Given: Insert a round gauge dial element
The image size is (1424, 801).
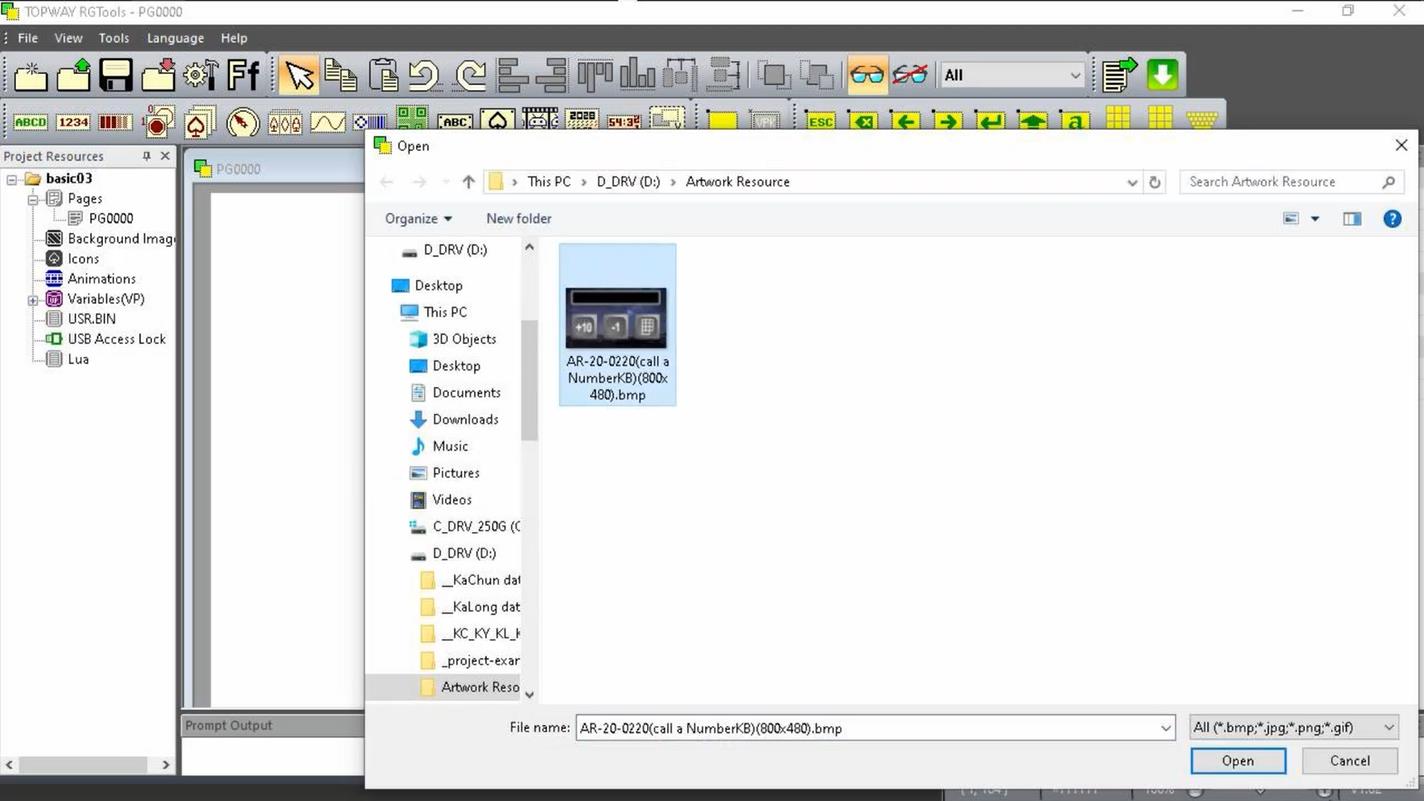Looking at the screenshot, I should click(243, 122).
